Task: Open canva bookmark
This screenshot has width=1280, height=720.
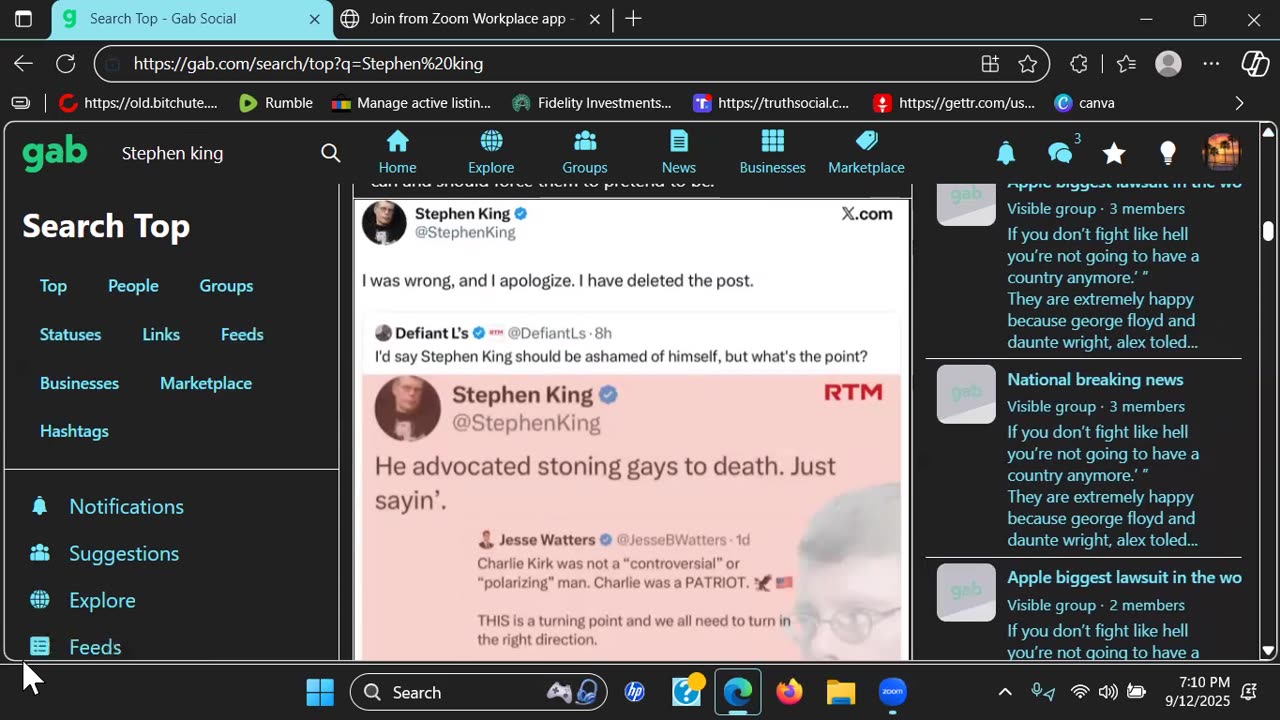Action: pyautogui.click(x=1085, y=103)
